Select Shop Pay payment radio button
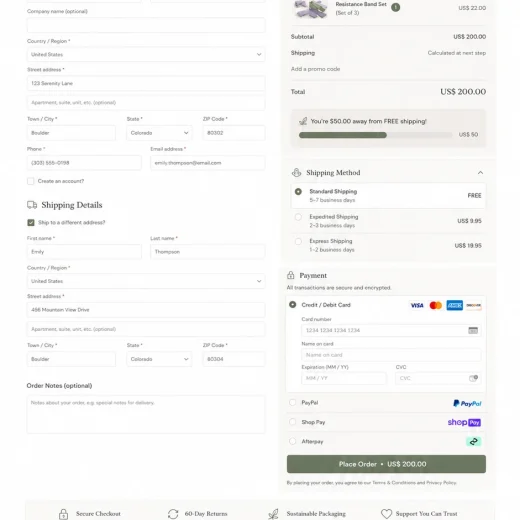520x520 pixels. [x=293, y=422]
